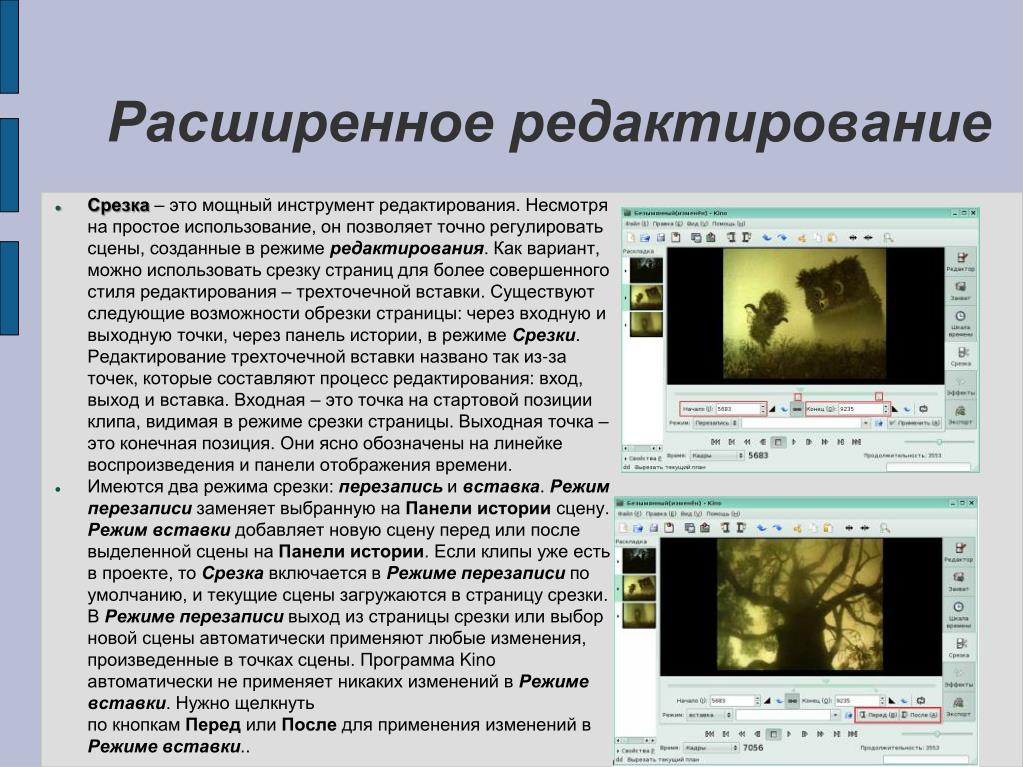1023x767 pixels.
Task: Click magnifier preview icon in tree-frame Kino toolbar
Action: pyautogui.click(x=885, y=528)
